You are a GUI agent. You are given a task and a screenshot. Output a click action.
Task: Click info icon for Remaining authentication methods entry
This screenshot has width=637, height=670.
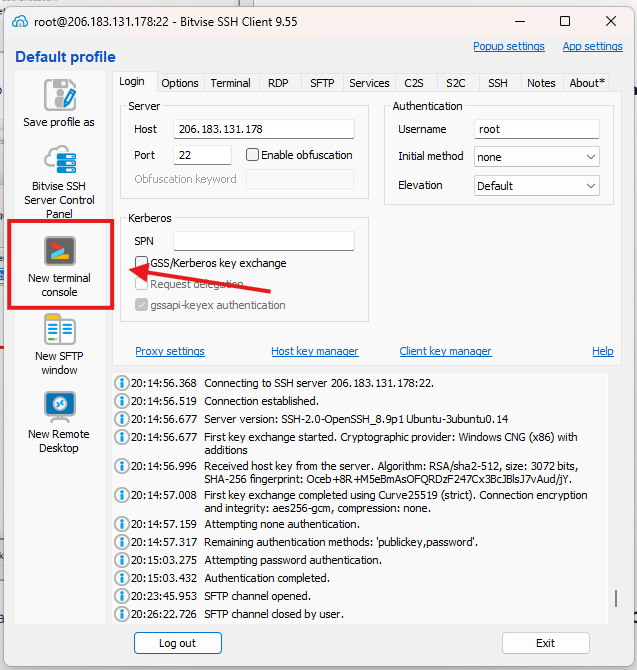coord(122,542)
